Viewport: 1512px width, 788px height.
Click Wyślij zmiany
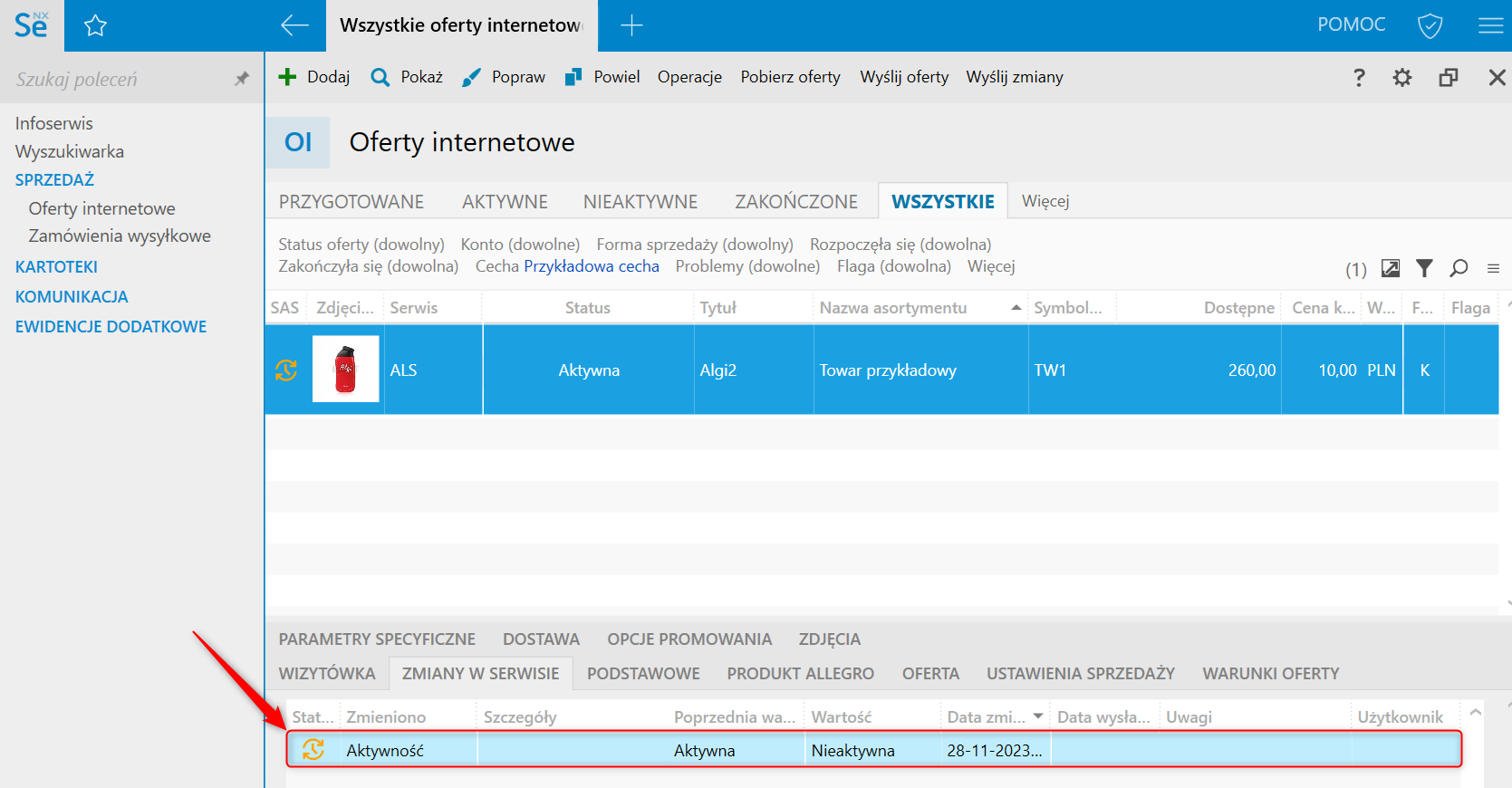point(1015,77)
